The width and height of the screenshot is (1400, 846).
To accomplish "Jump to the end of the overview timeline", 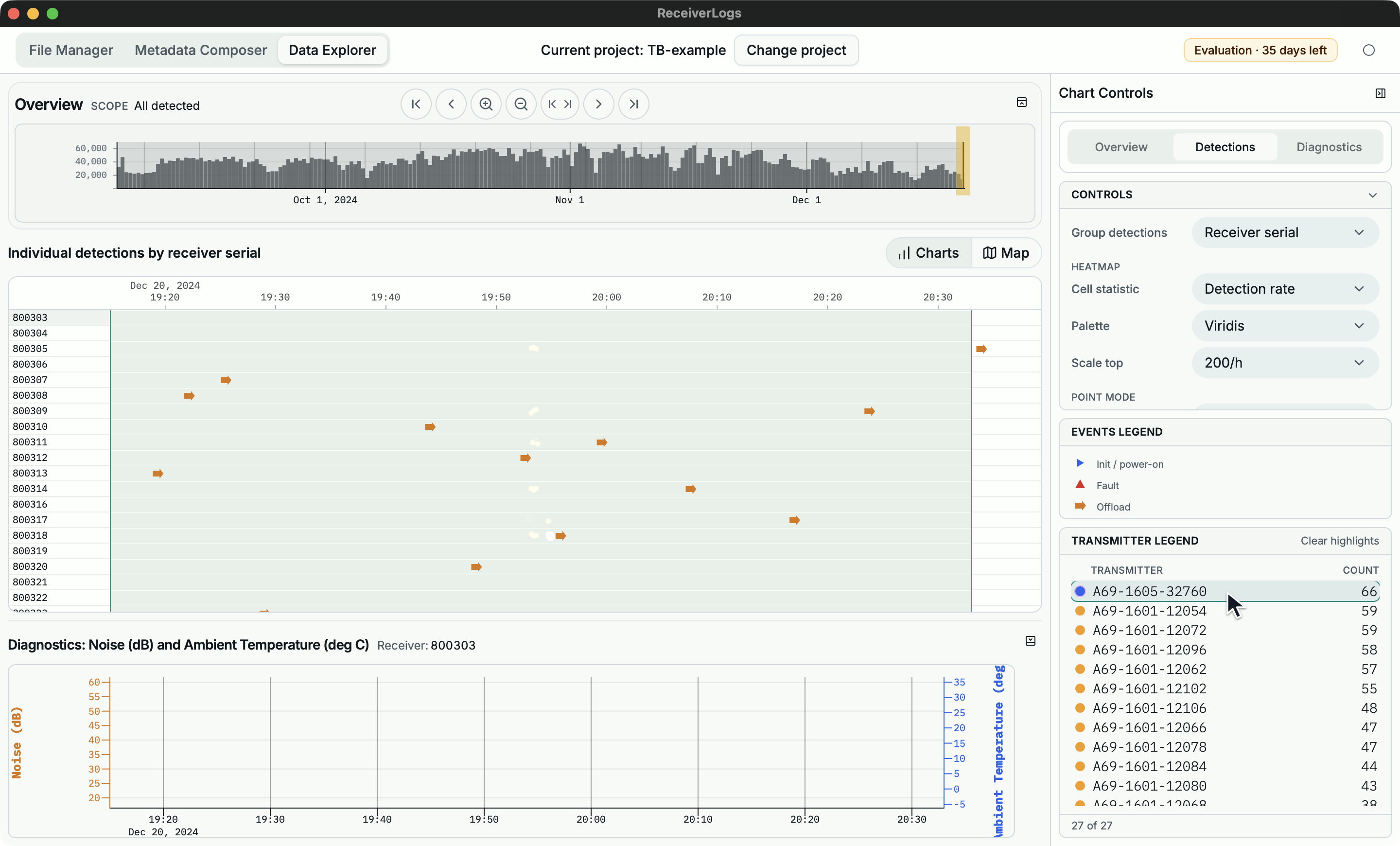I will click(633, 105).
